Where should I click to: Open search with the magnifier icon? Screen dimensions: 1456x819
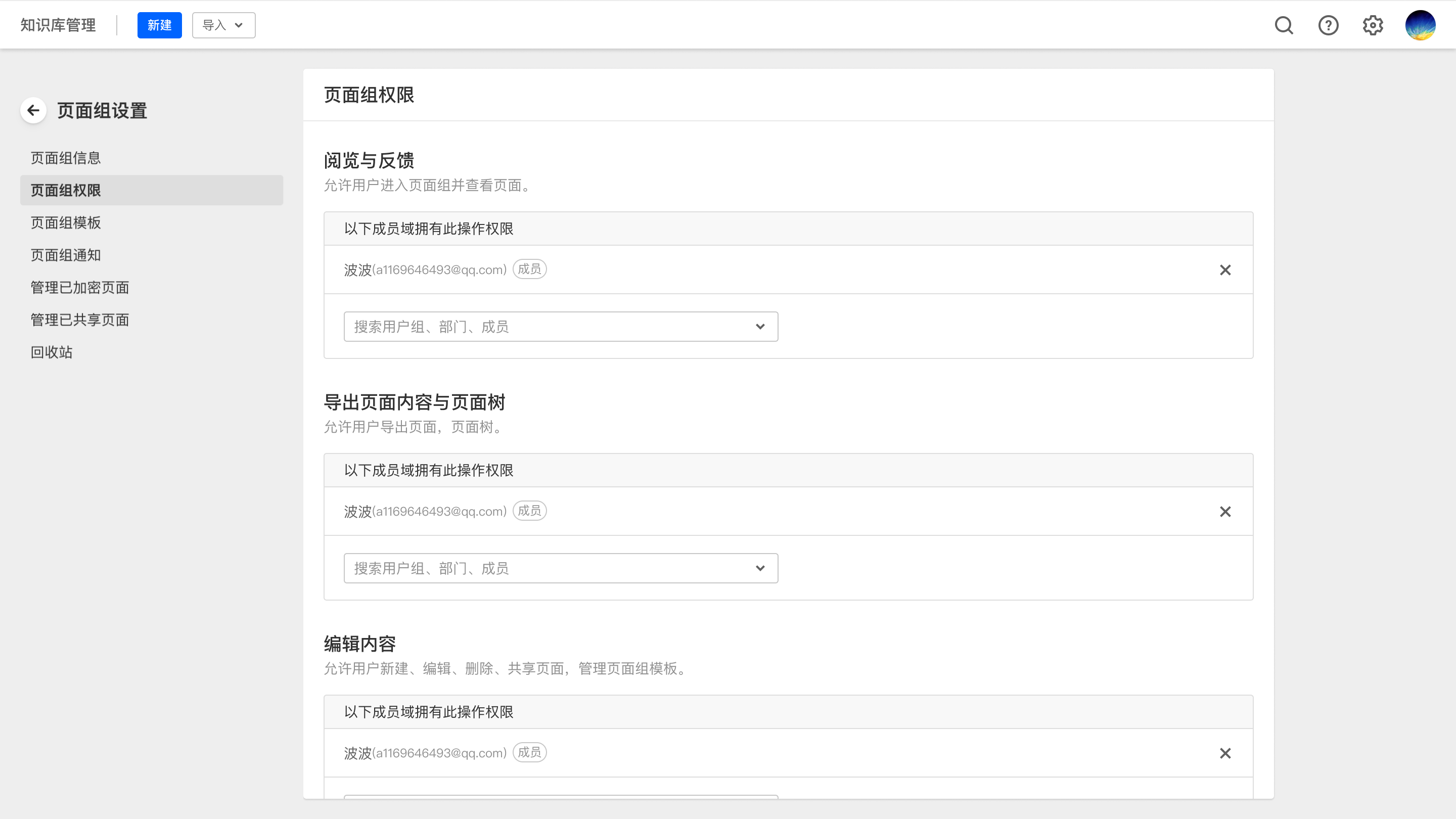(1284, 25)
